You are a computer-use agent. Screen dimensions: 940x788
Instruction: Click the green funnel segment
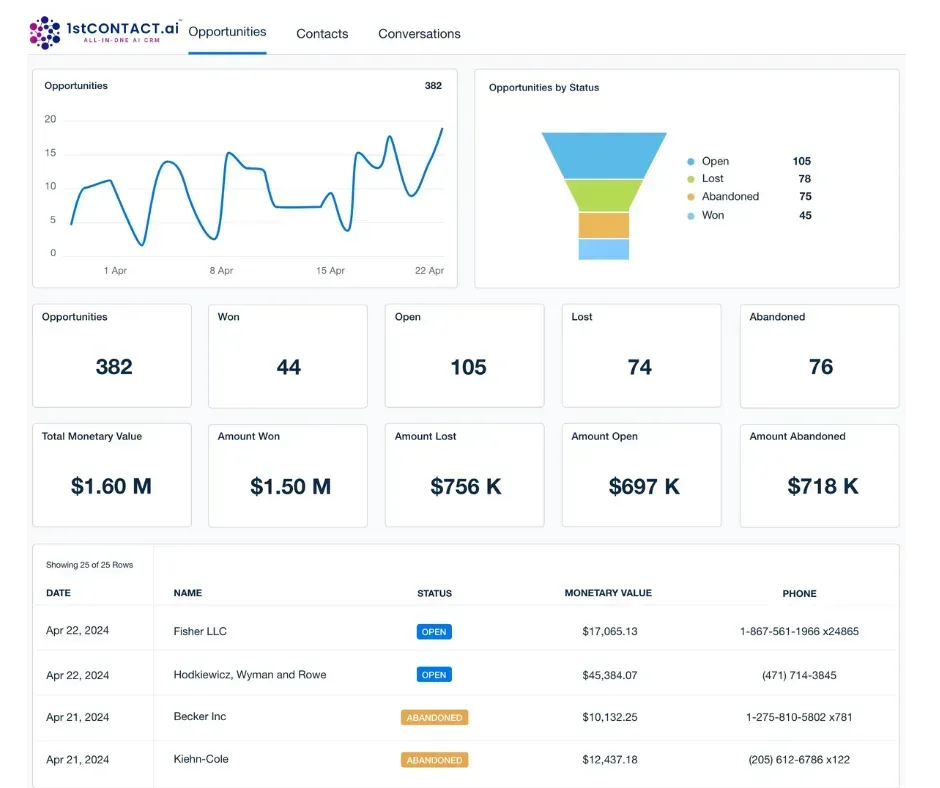tap(604, 196)
